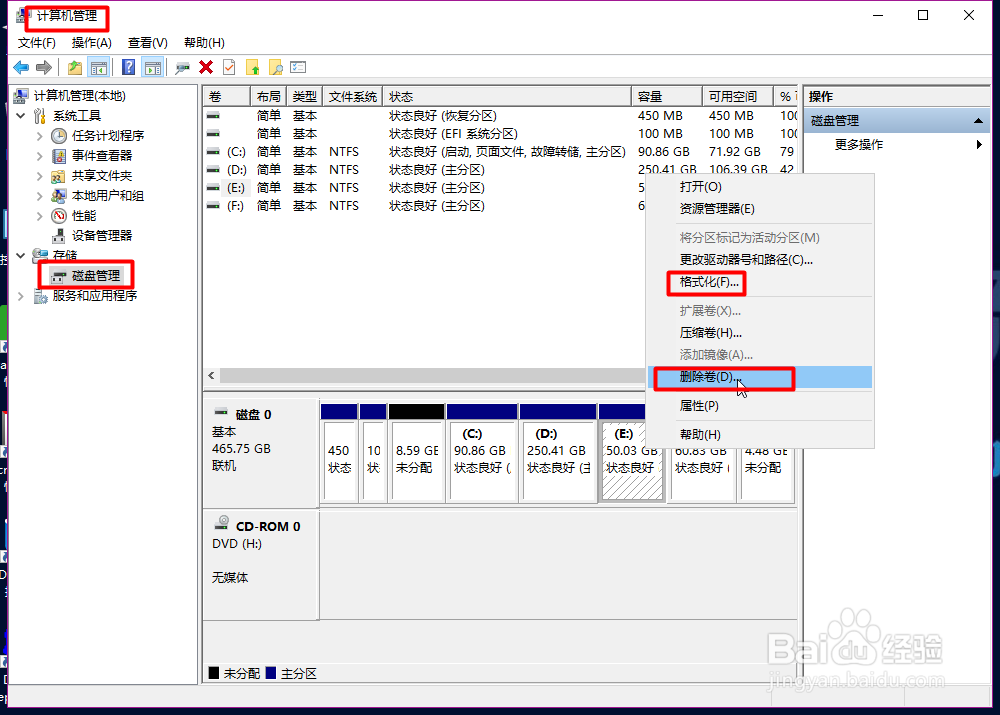Open the 操作(A) menu

click(x=91, y=43)
